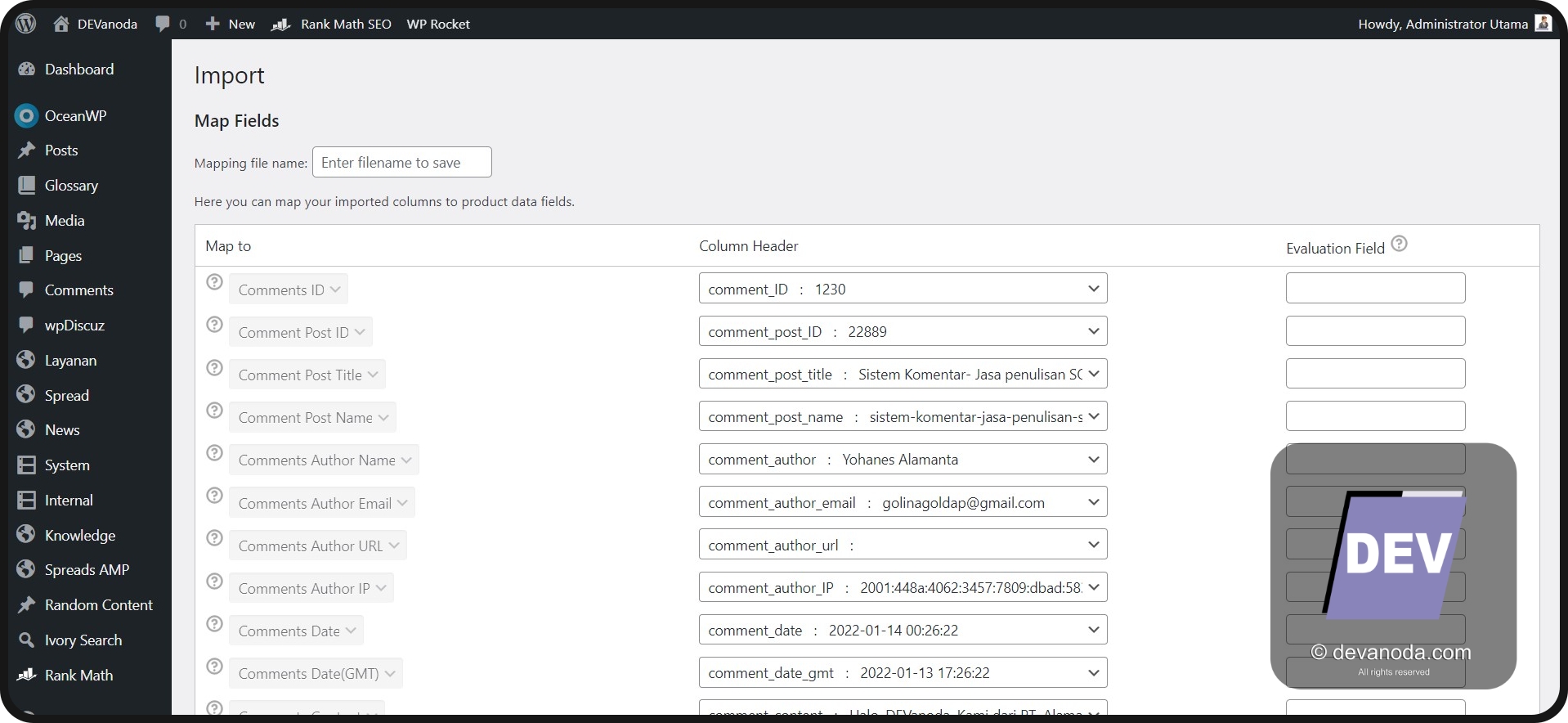Focus evaluation field for comment_post_name row
Screen dimensions: 1568x723
[x=1375, y=415]
